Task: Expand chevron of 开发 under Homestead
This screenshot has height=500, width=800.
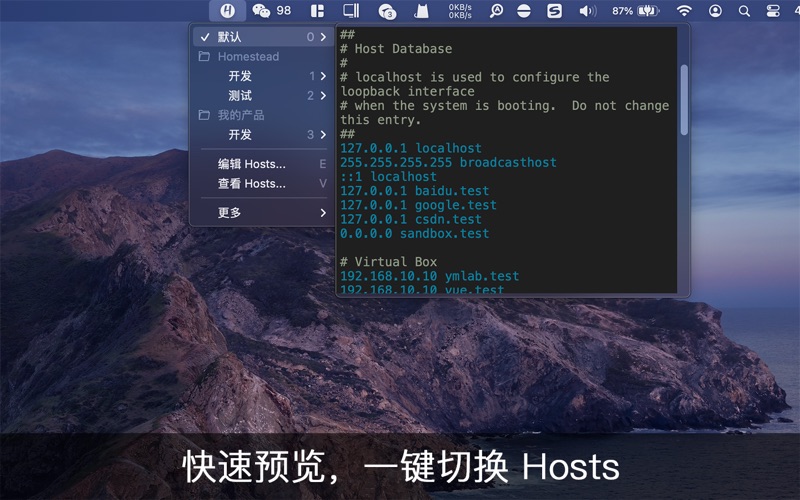Action: [x=323, y=76]
